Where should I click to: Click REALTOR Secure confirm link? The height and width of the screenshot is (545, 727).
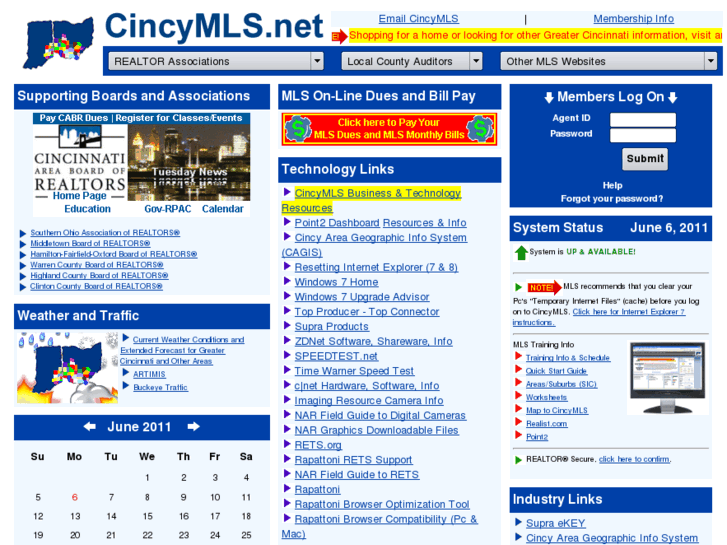[x=634, y=459]
